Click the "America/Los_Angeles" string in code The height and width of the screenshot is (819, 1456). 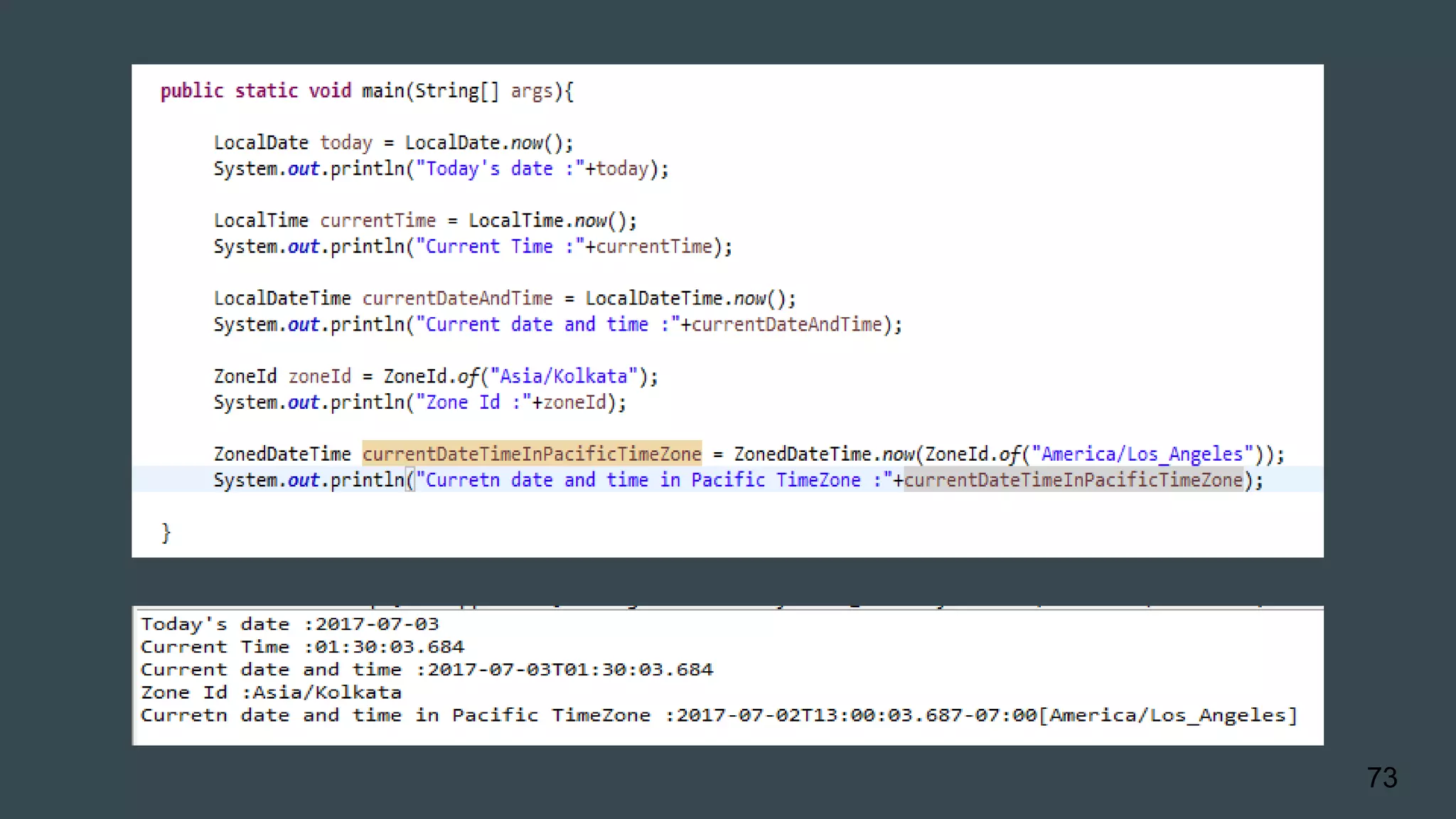point(1142,454)
